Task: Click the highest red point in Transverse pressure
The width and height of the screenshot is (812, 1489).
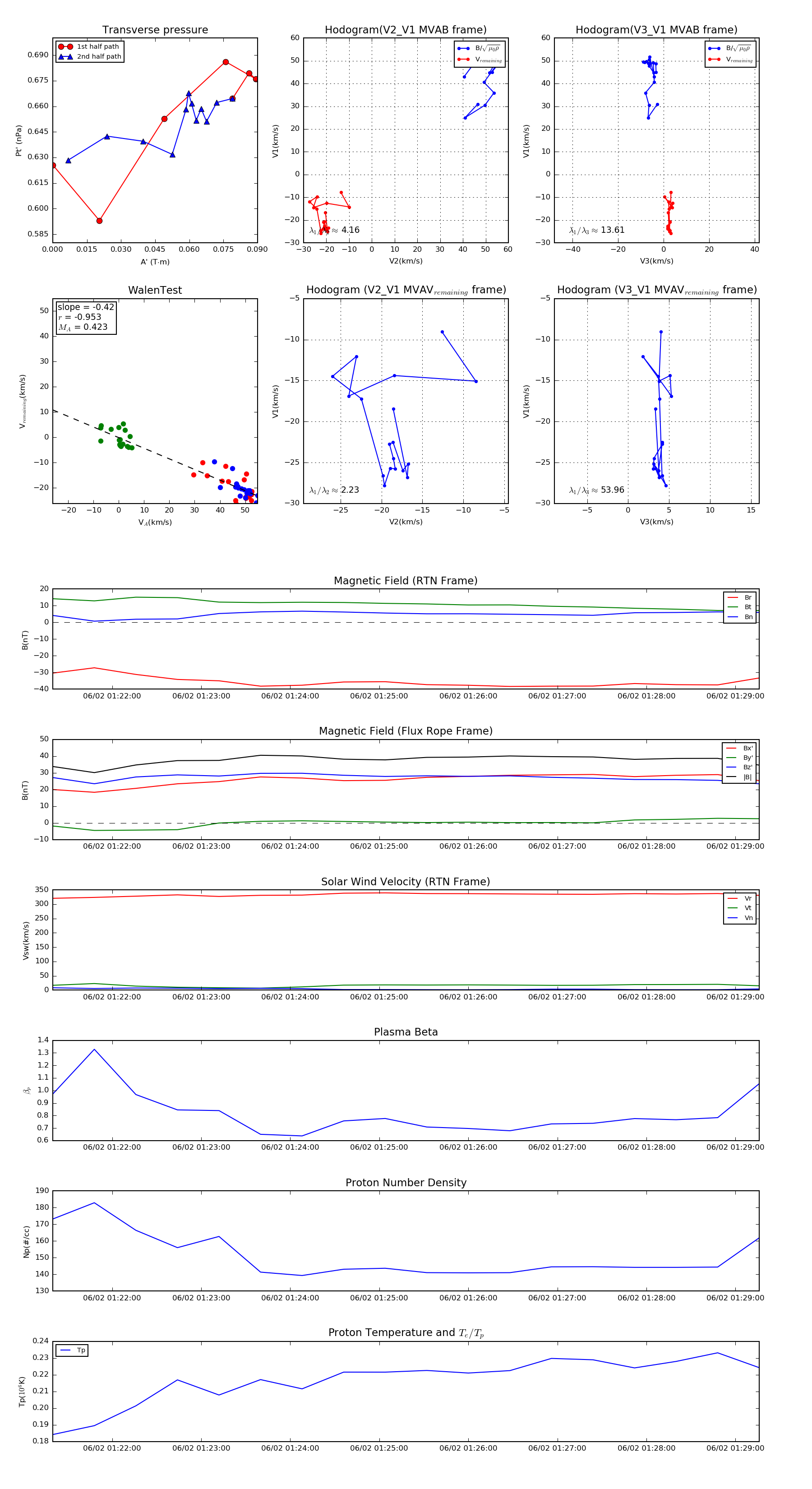Action: click(226, 62)
